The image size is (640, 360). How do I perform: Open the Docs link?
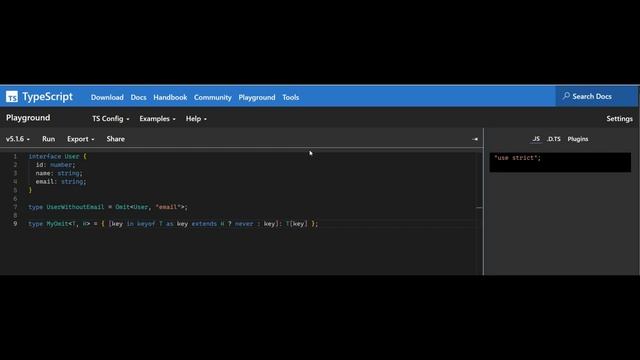[138, 97]
